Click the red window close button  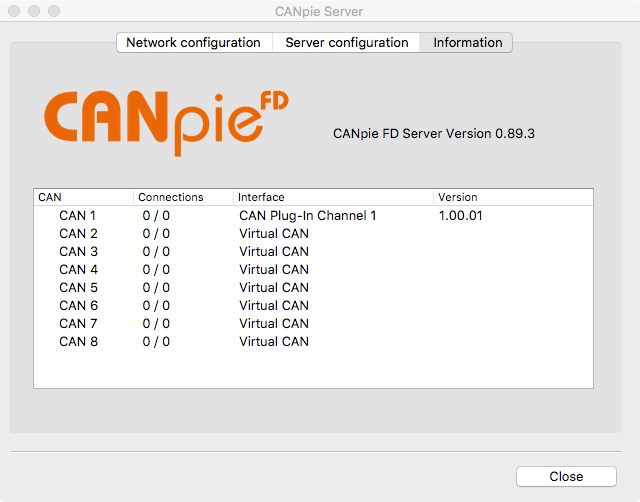[x=14, y=11]
